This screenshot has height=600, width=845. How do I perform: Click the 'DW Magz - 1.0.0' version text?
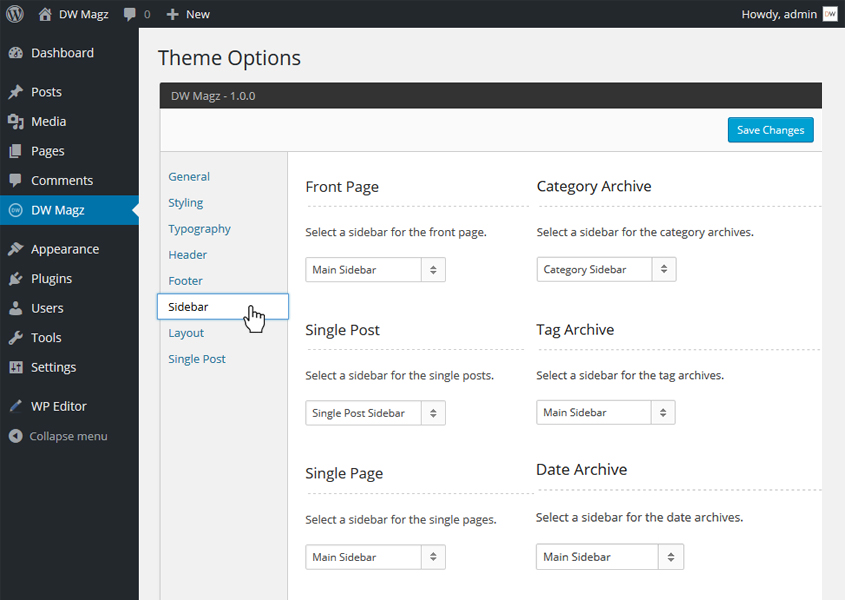[x=213, y=96]
